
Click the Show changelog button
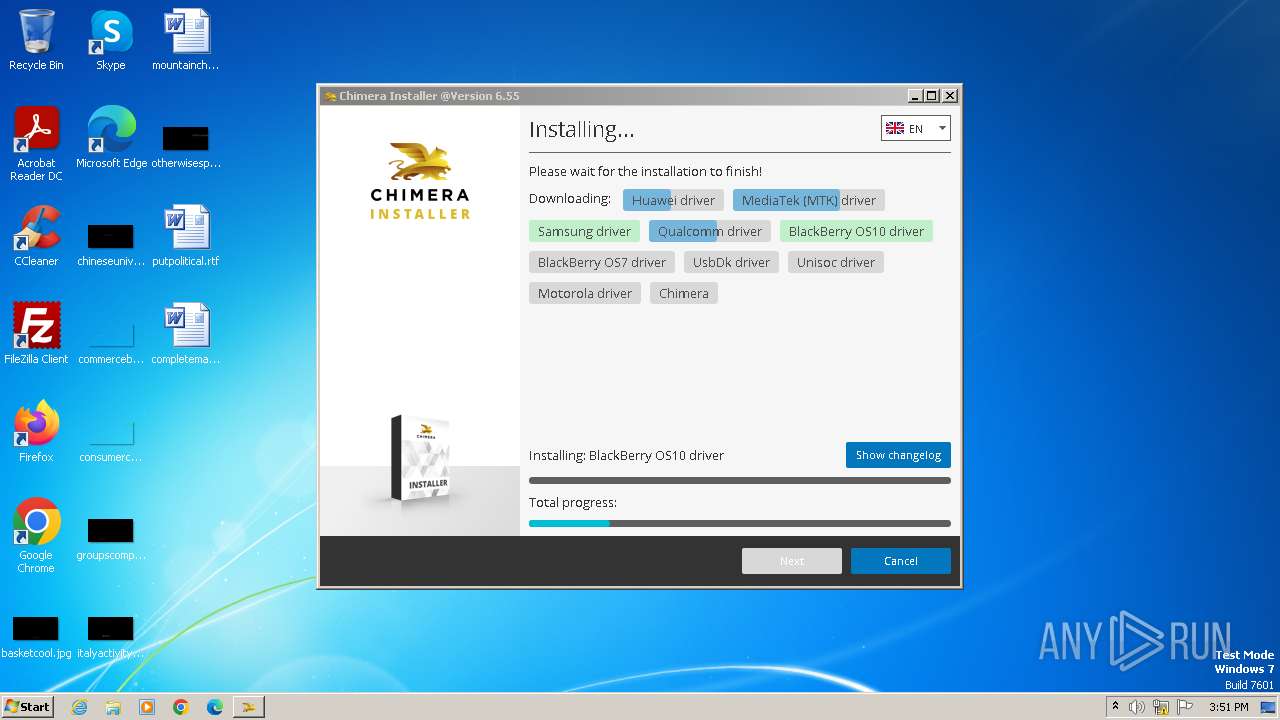[898, 455]
